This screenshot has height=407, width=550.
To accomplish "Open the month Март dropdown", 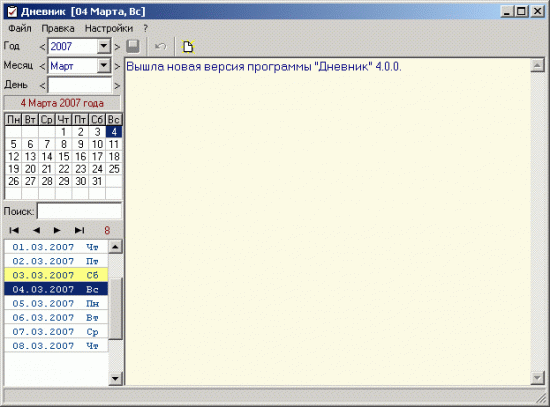I will (x=104, y=66).
